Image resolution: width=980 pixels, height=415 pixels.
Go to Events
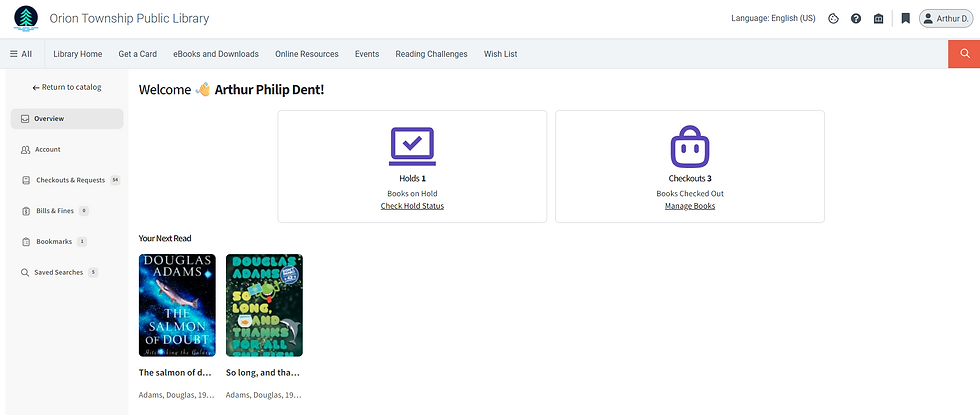click(x=367, y=54)
